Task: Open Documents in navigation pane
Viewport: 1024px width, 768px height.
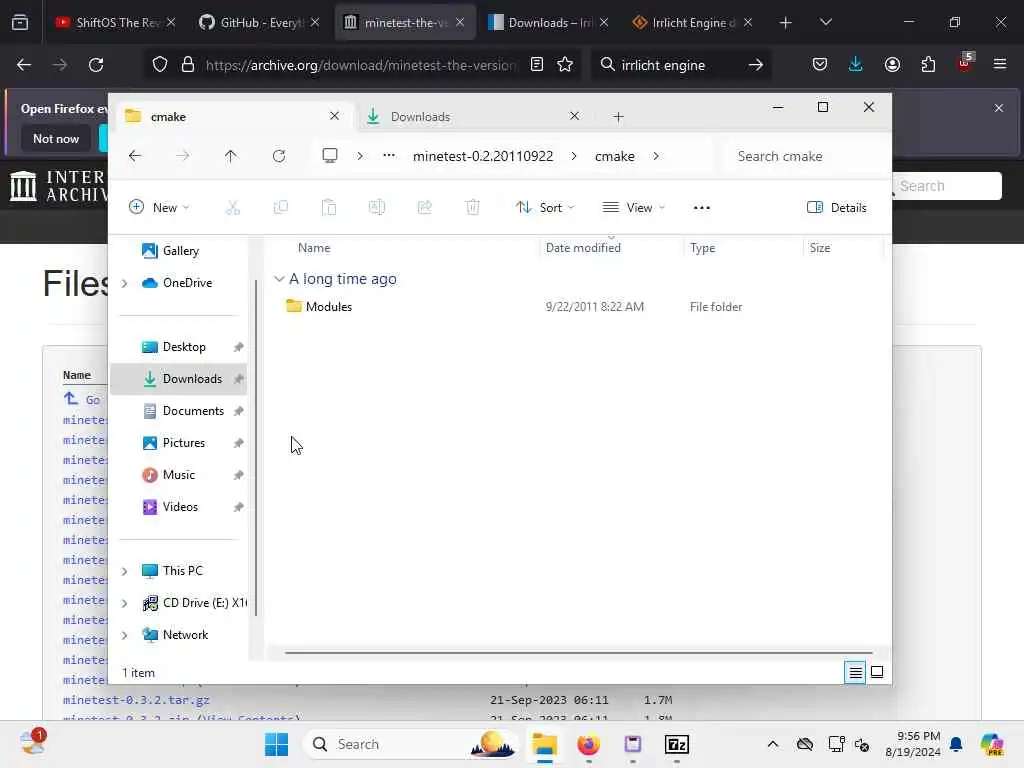Action: [x=193, y=411]
